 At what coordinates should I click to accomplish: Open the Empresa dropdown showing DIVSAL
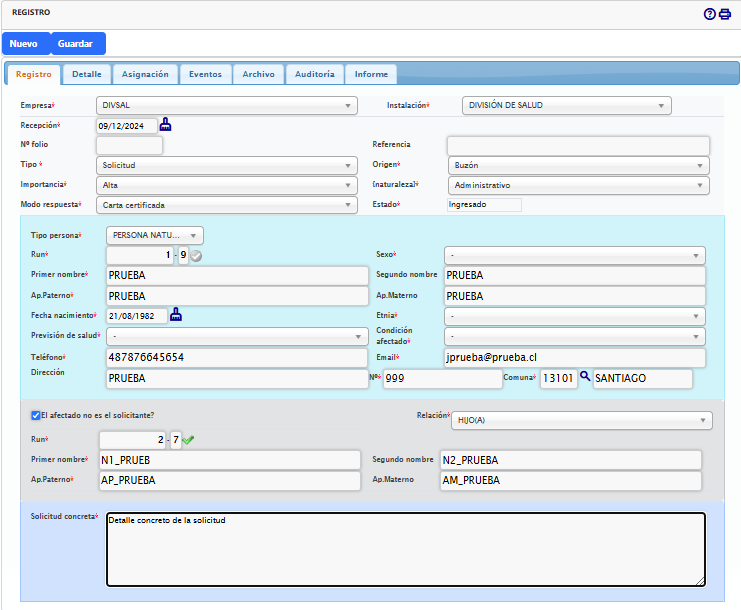(227, 105)
